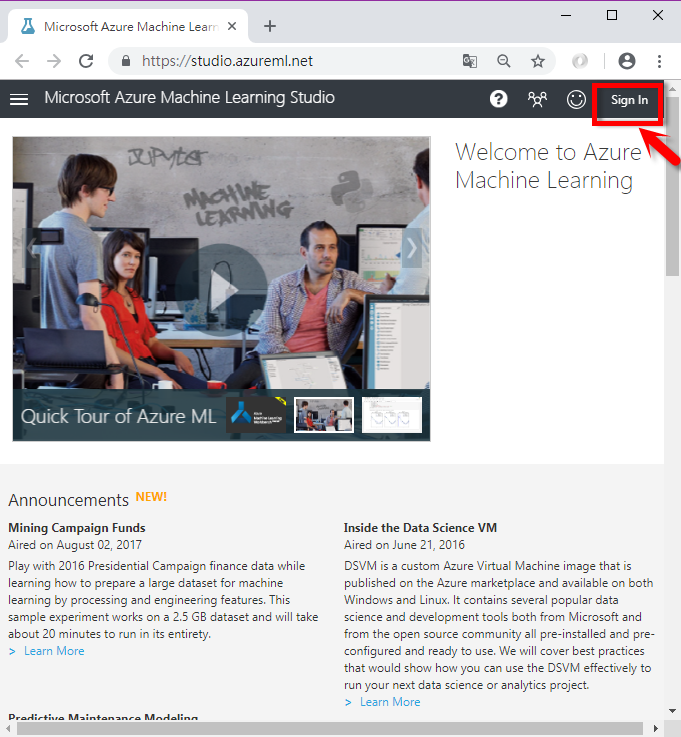
Task: Click the smiley feedback icon
Action: (576, 100)
